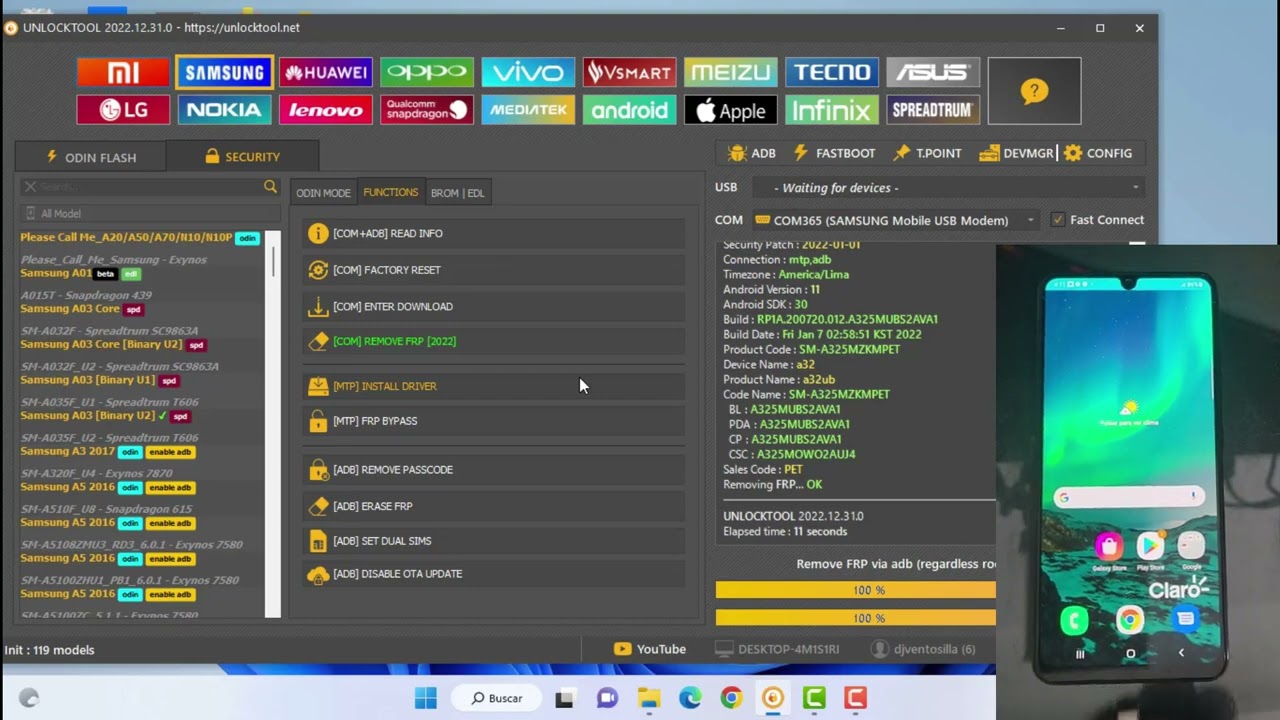Open the Vsmart brand tile
Viewport: 1280px width, 720px height.
click(629, 72)
